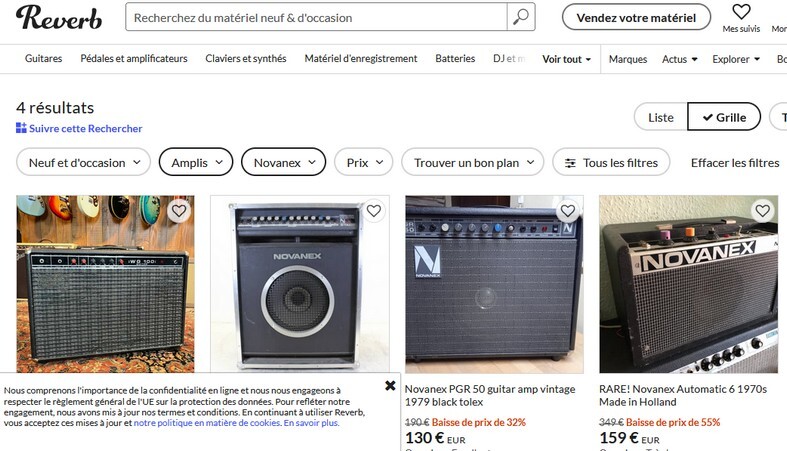Open the Voir tout menu
The height and width of the screenshot is (451, 787).
tap(566, 59)
